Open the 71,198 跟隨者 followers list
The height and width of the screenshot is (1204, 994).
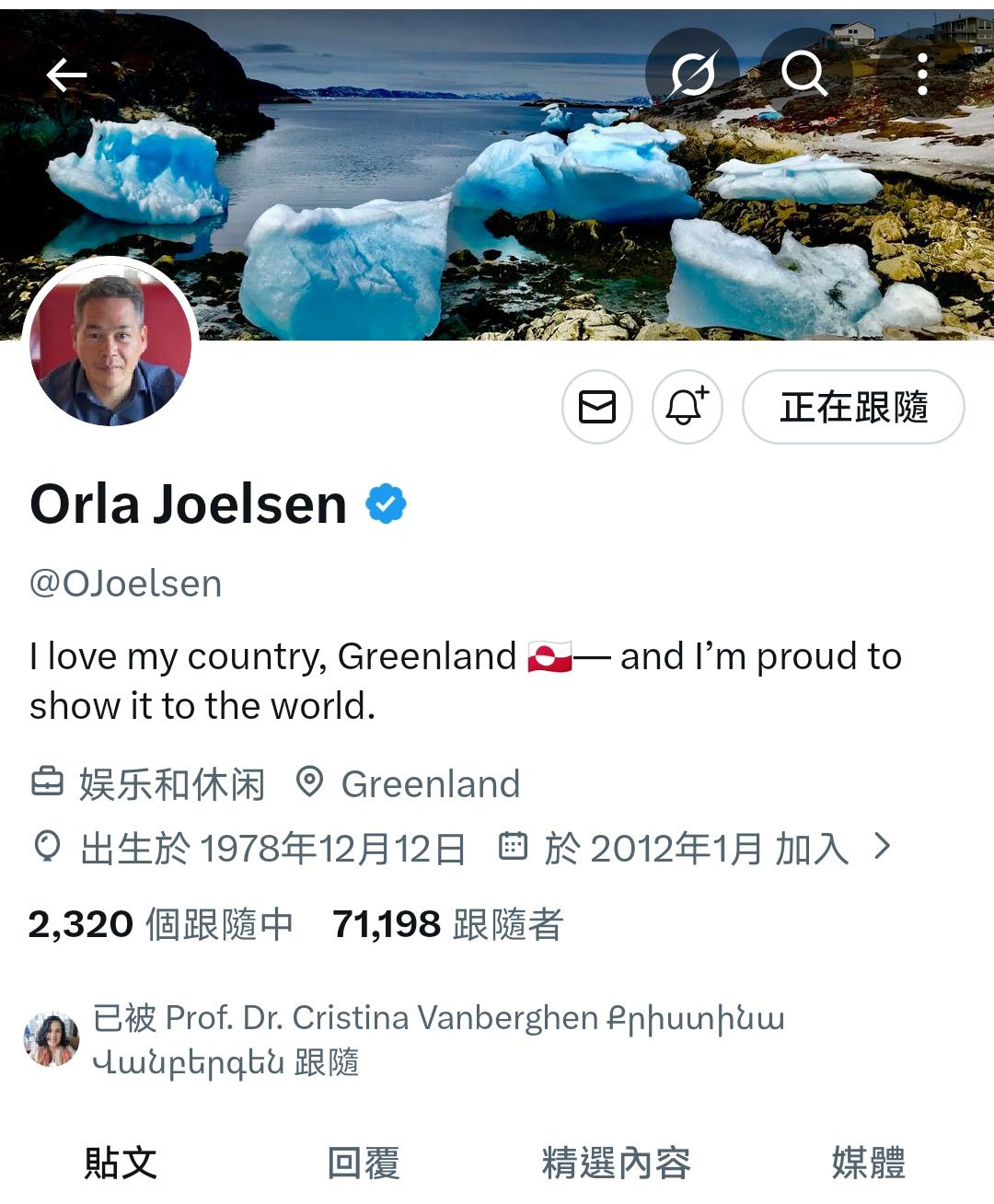(x=447, y=924)
